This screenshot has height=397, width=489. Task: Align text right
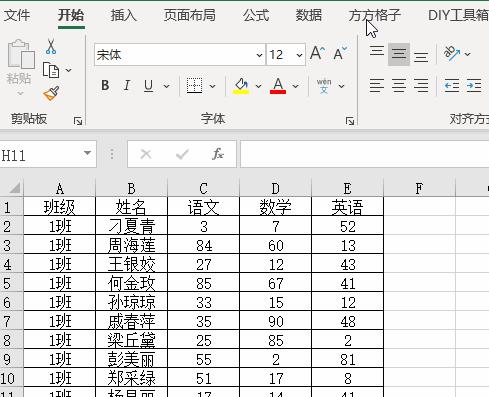tap(421, 86)
